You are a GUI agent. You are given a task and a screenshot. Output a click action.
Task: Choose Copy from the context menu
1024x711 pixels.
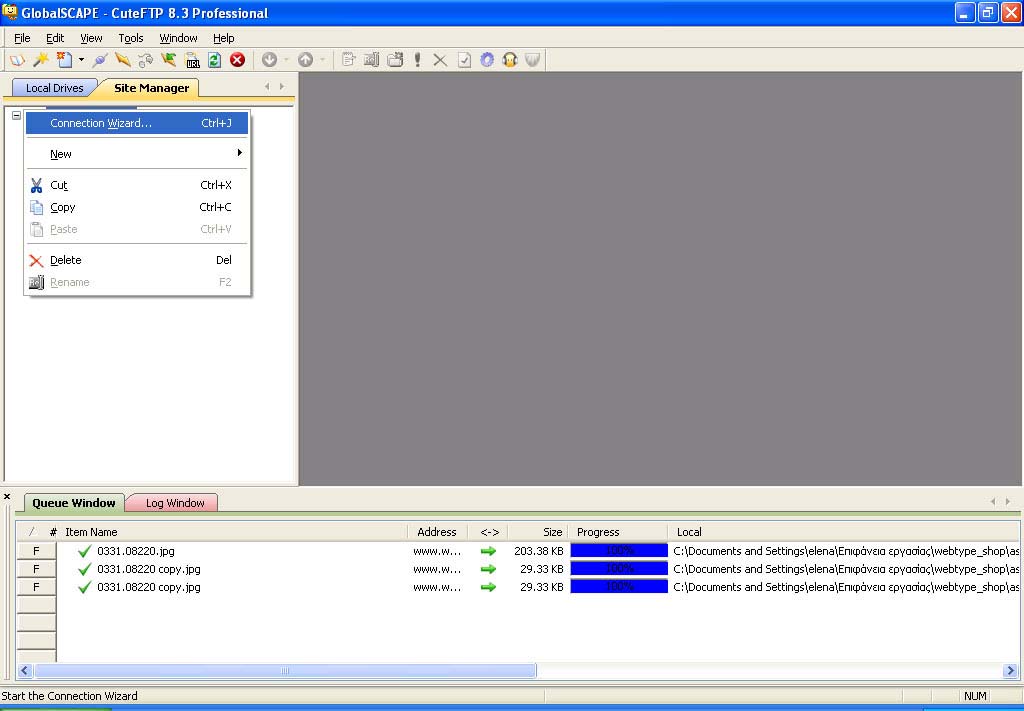(x=136, y=207)
